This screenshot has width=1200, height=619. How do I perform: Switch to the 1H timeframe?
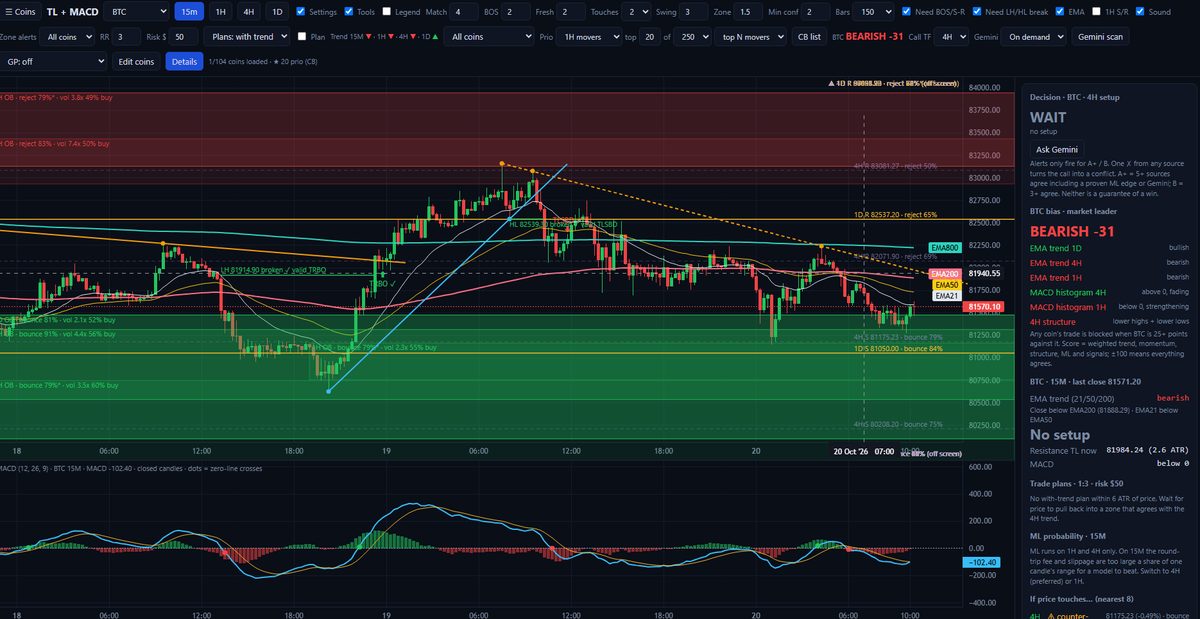tap(219, 12)
